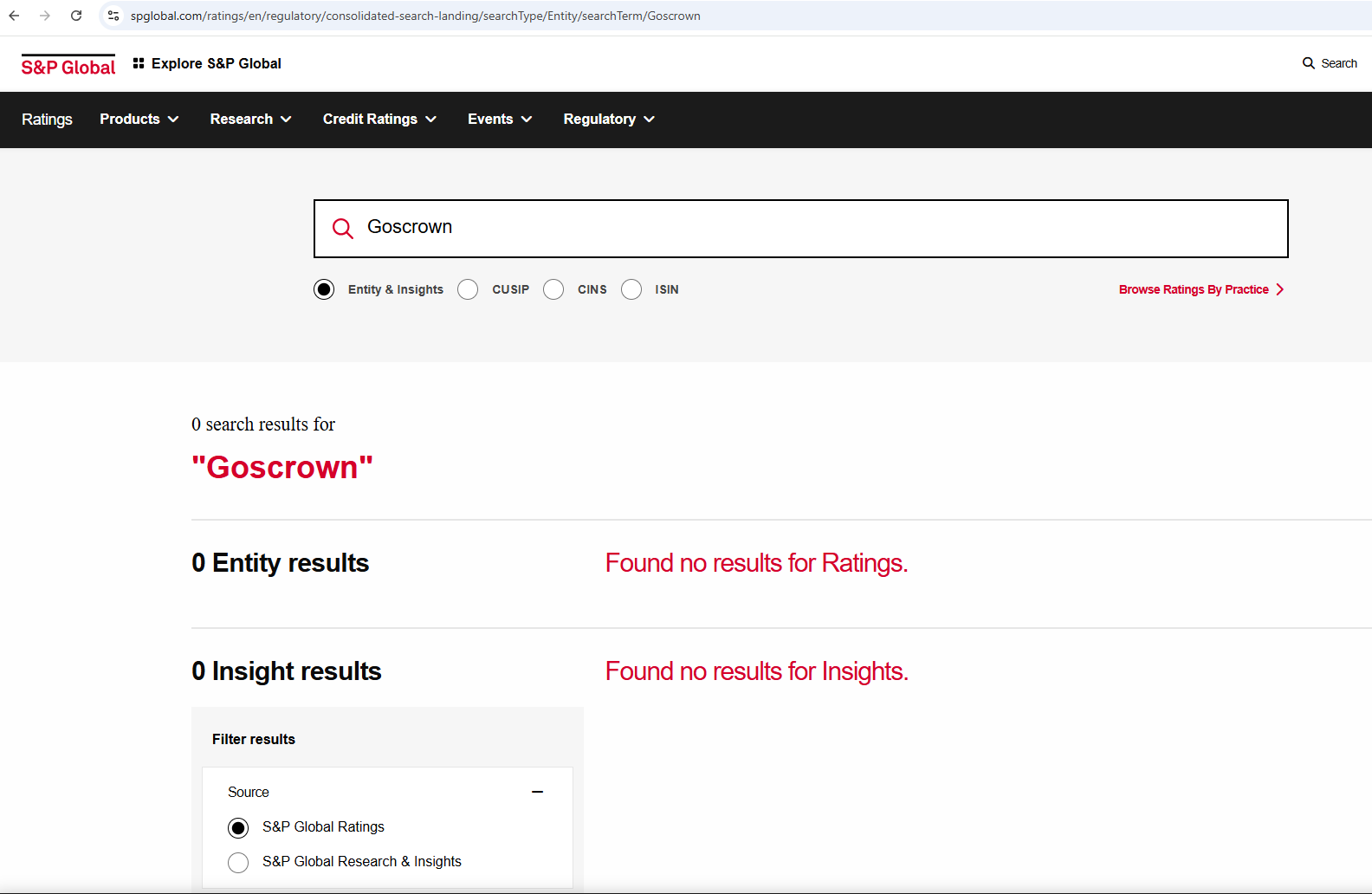This screenshot has height=894, width=1372.
Task: Select the CUSIP radio button
Action: tap(468, 289)
